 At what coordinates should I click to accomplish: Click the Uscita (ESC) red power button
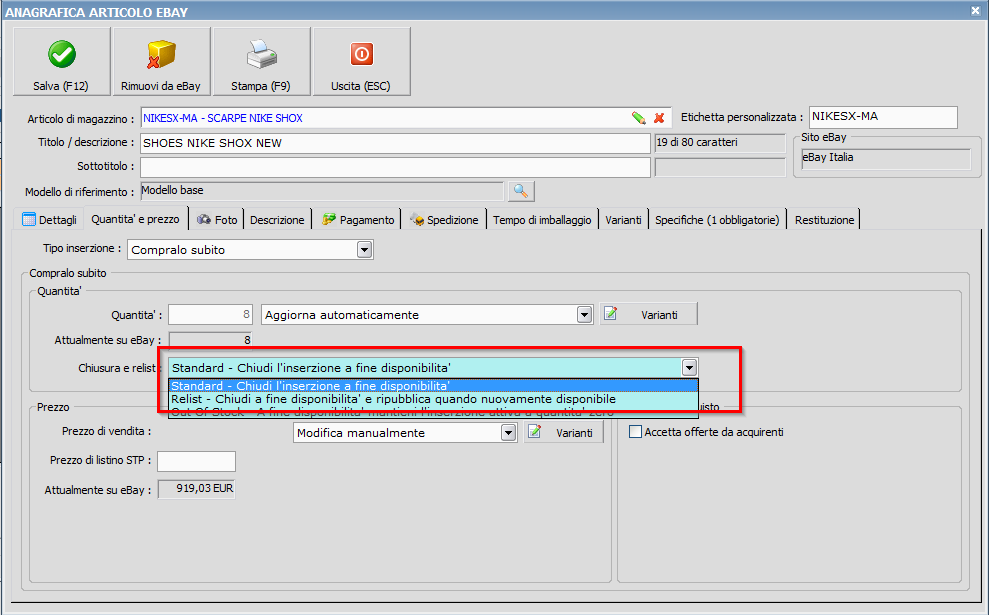pos(361,61)
